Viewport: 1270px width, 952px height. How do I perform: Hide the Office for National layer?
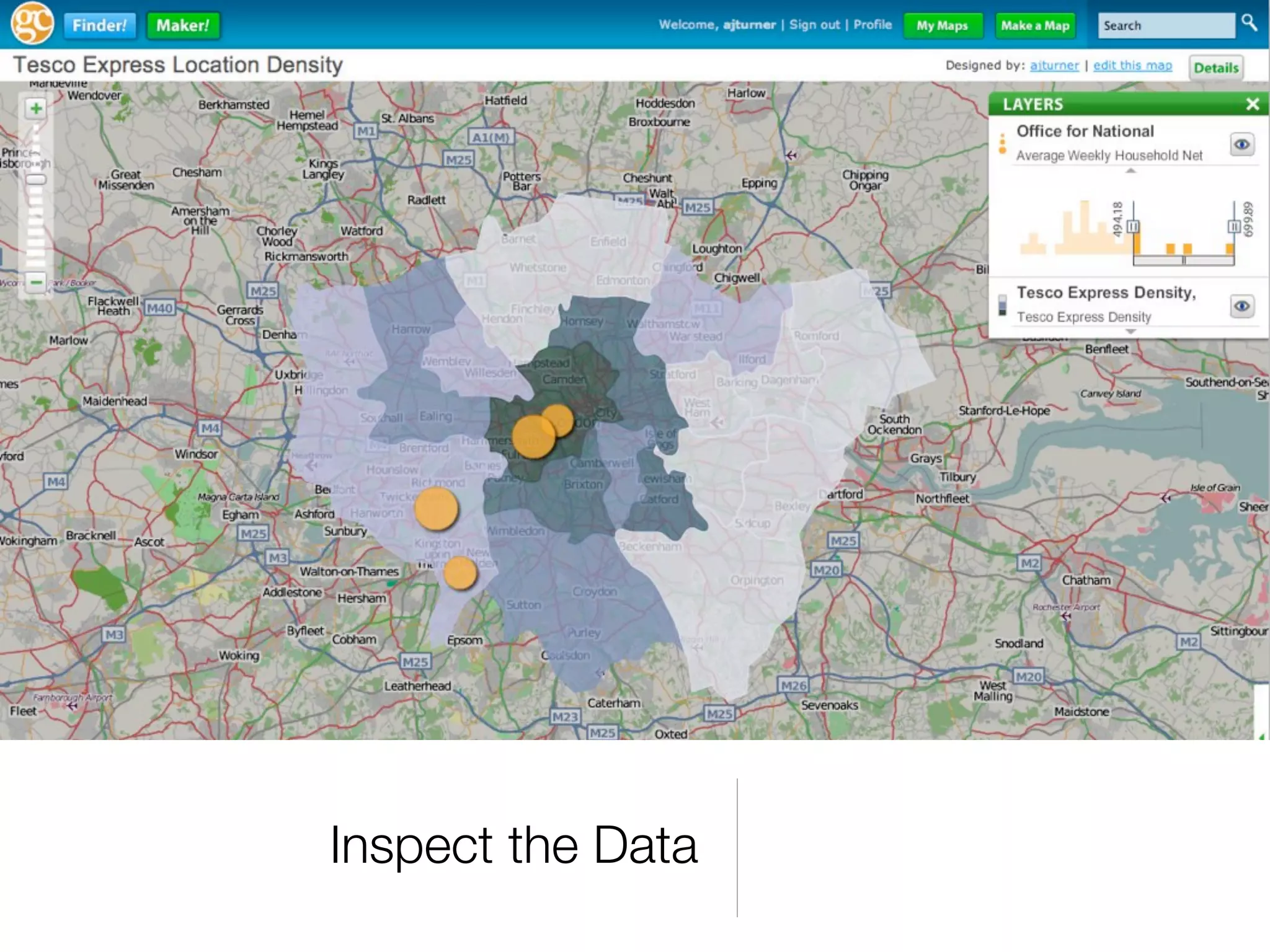(1241, 145)
